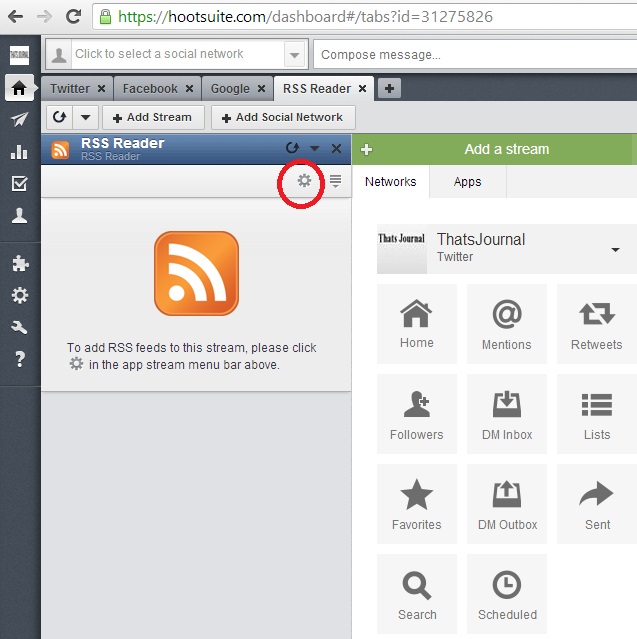This screenshot has height=639, width=637.
Task: Switch to the Google tab
Action: [x=230, y=88]
